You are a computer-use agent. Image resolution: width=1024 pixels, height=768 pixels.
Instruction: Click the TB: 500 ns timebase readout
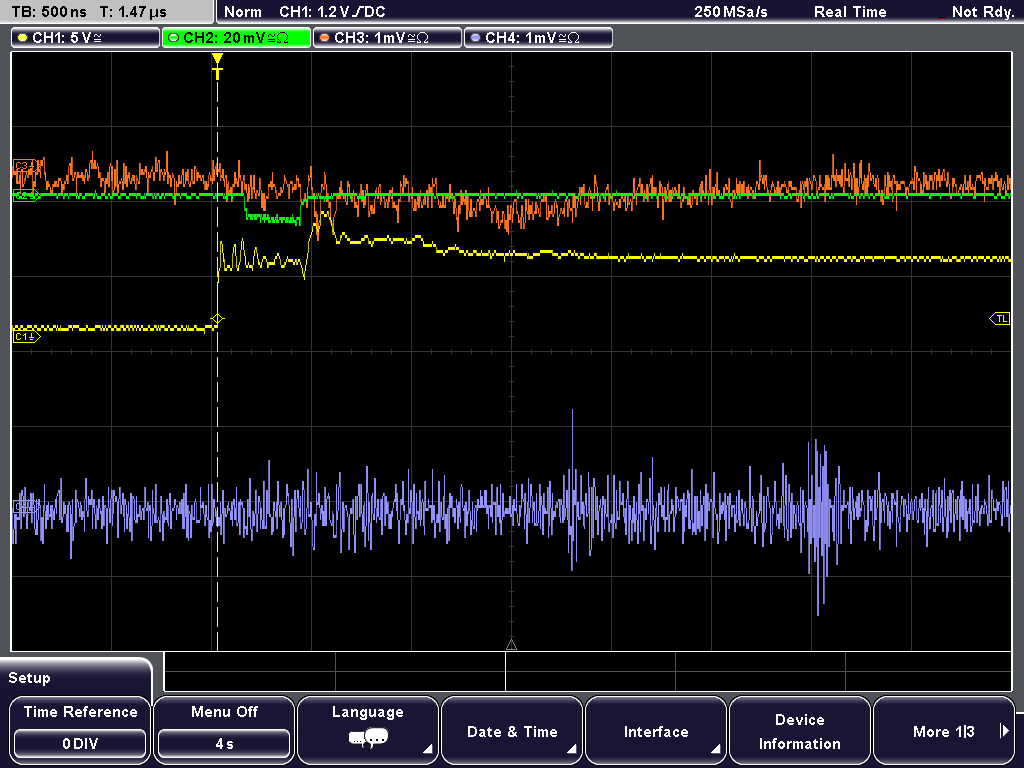[x=49, y=12]
